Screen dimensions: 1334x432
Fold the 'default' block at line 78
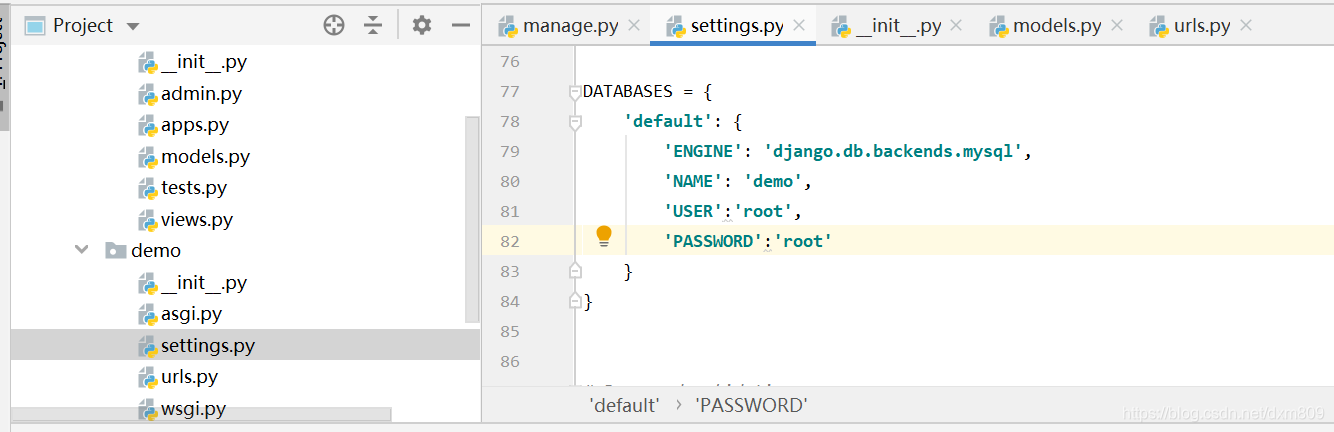tap(575, 122)
